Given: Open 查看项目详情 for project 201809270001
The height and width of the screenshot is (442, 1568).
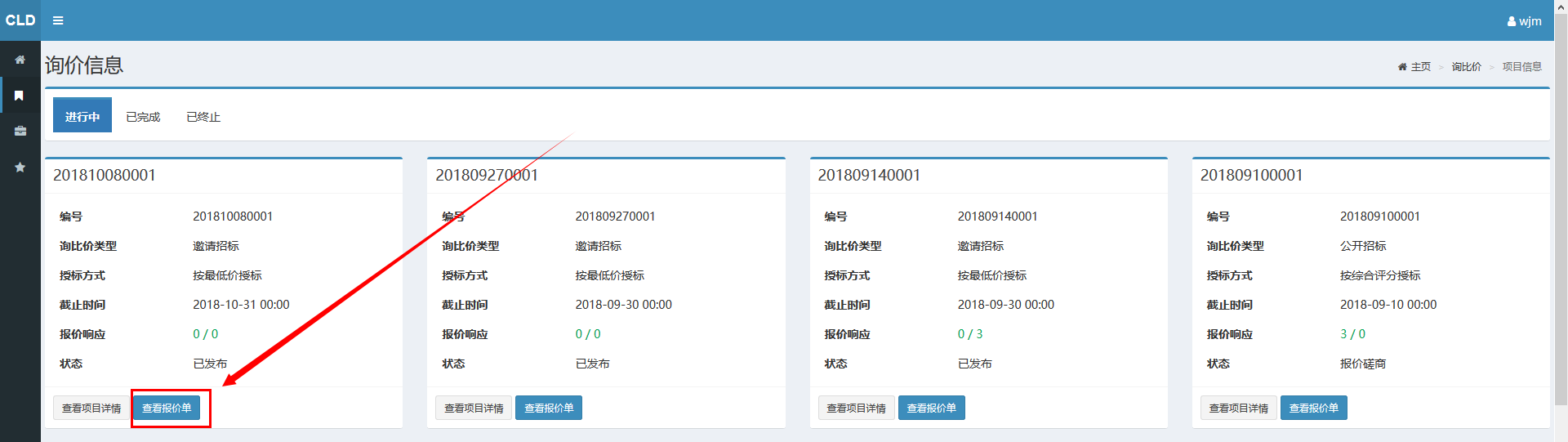Looking at the screenshot, I should coord(474,408).
